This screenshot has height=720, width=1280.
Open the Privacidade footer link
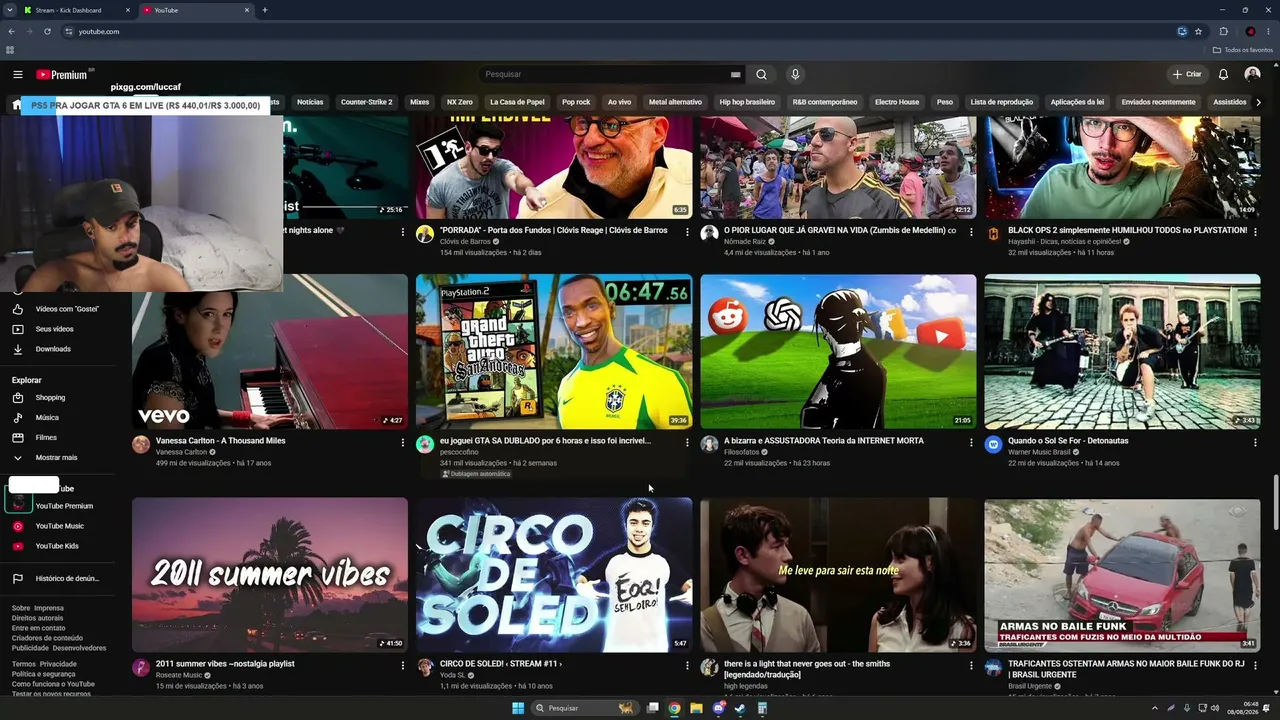click(58, 664)
